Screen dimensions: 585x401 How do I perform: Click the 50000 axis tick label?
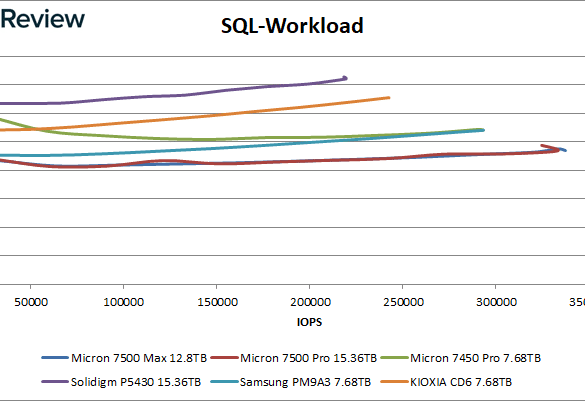(x=31, y=302)
